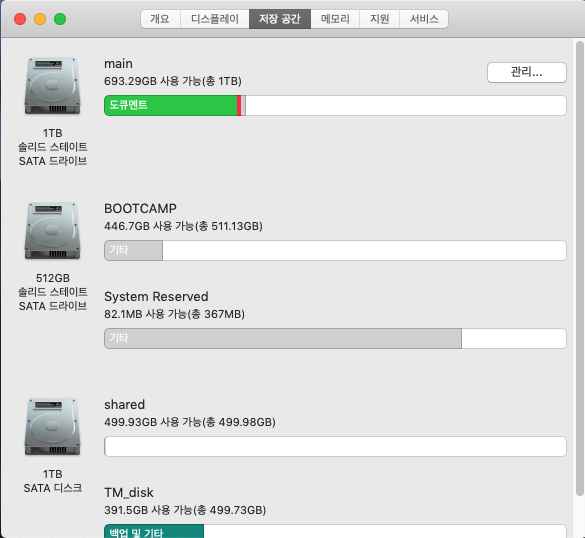Click '446.7GB 사용 가능(총 511.13GB)' text
Screen dimensions: 585x538
tap(183, 226)
